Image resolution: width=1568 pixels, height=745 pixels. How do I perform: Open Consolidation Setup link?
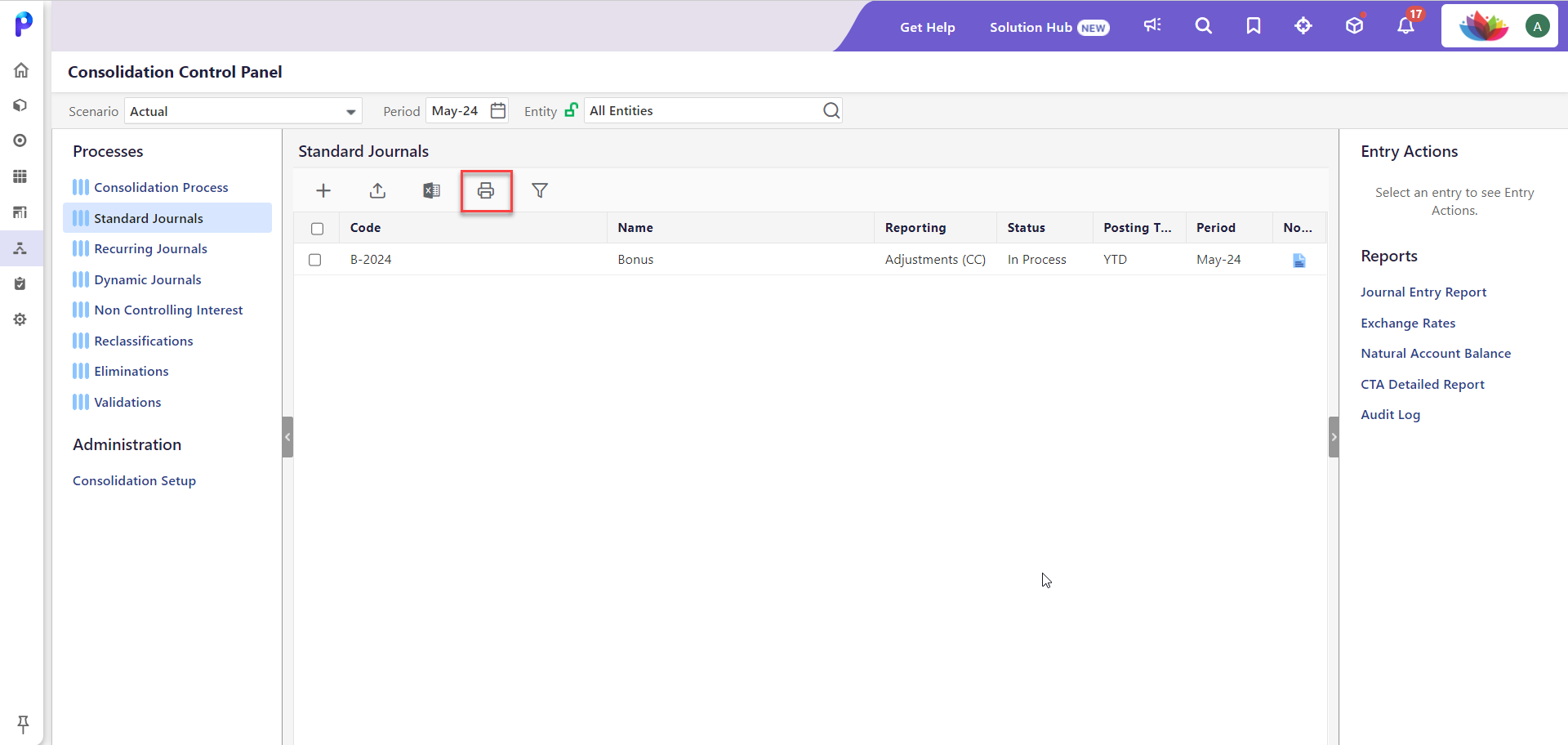click(x=134, y=480)
